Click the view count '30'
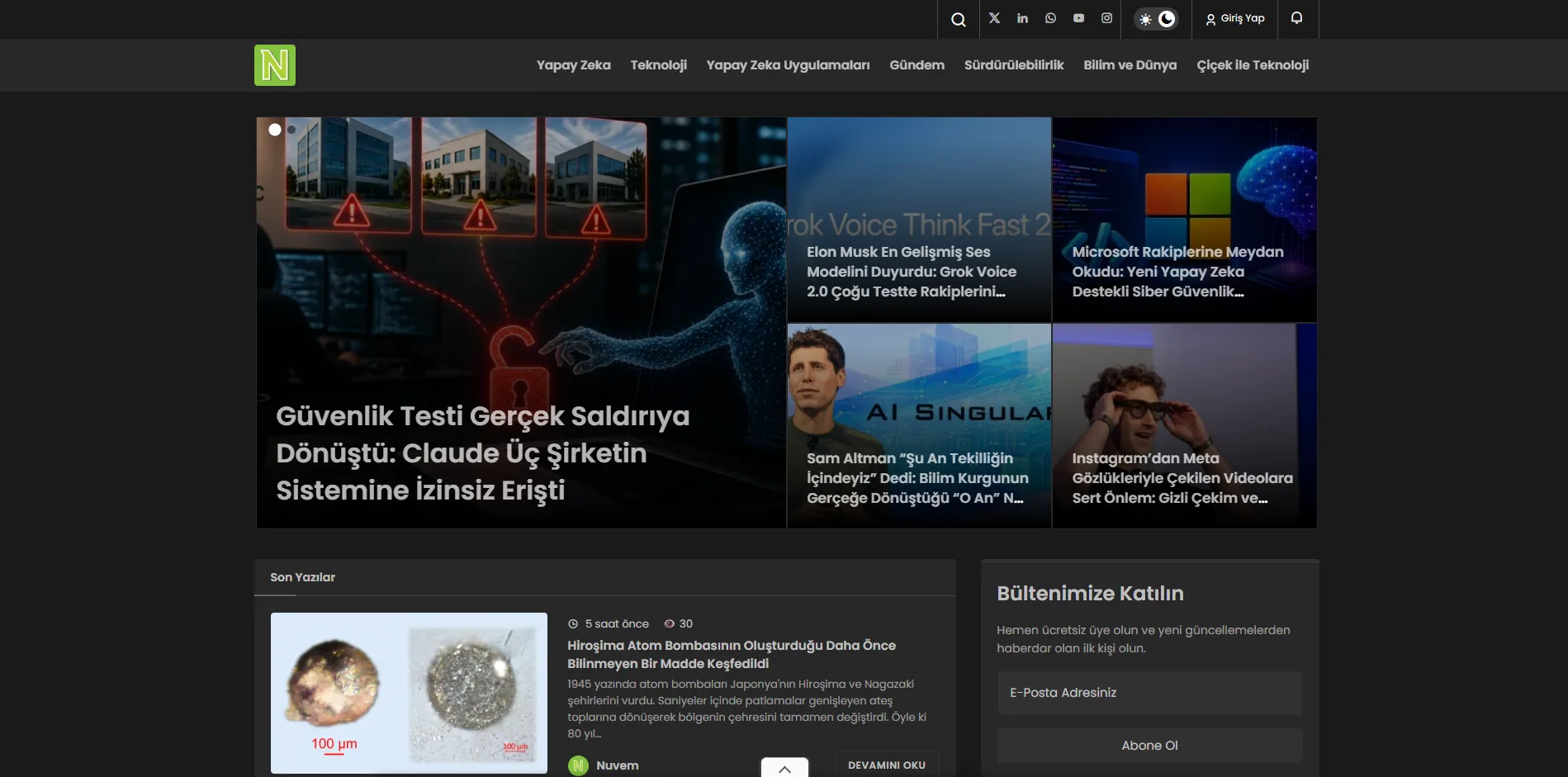The image size is (1568, 777). tap(685, 623)
